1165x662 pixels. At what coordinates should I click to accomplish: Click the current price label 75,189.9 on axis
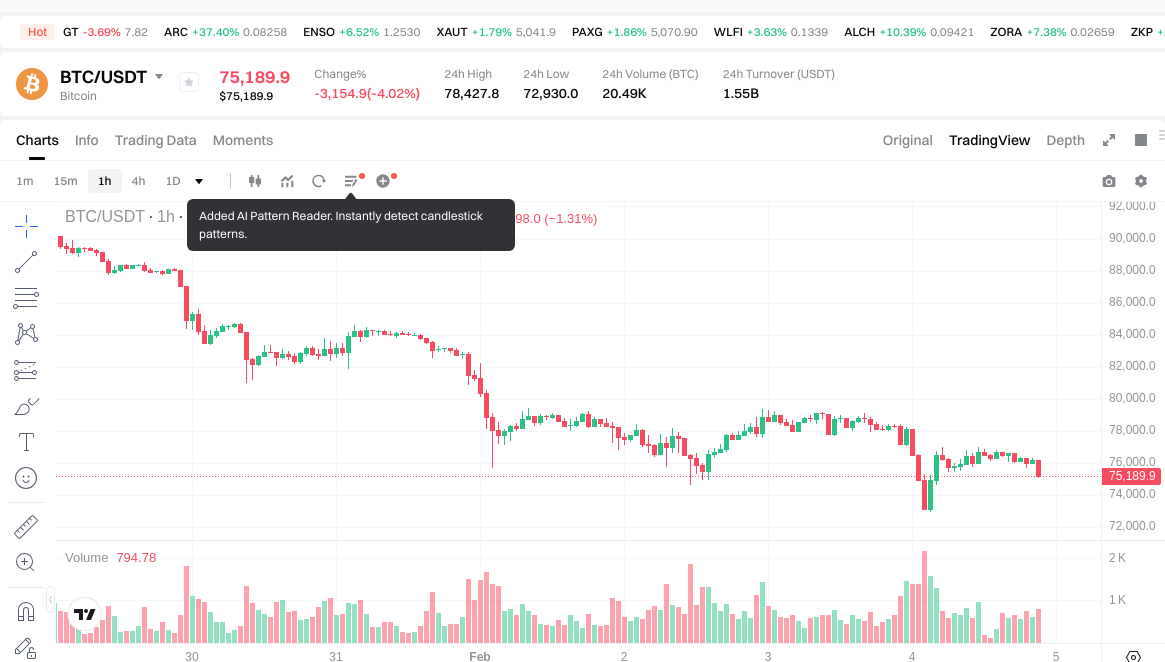coord(1132,476)
